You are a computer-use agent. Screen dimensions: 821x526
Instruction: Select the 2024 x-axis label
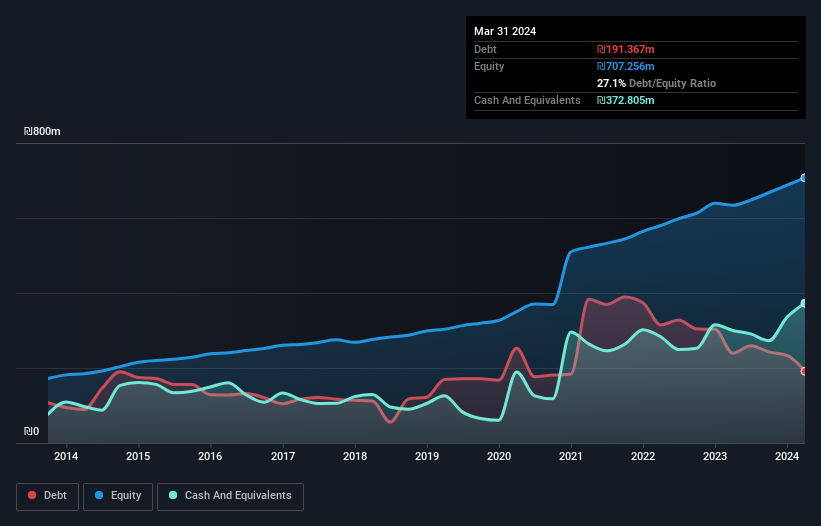click(787, 456)
